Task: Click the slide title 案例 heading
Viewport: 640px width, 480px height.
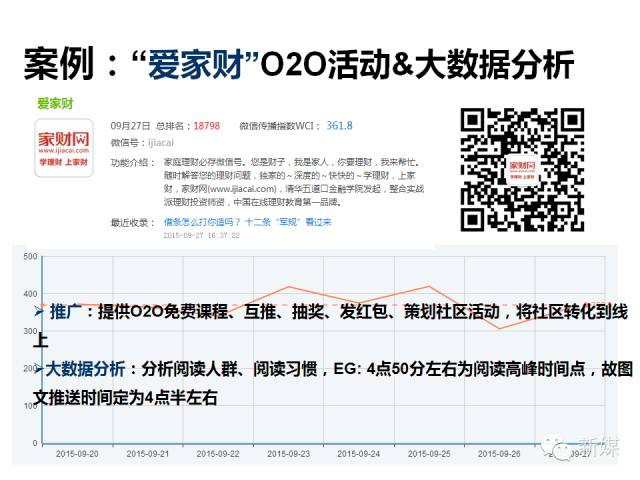Action: [x=299, y=63]
